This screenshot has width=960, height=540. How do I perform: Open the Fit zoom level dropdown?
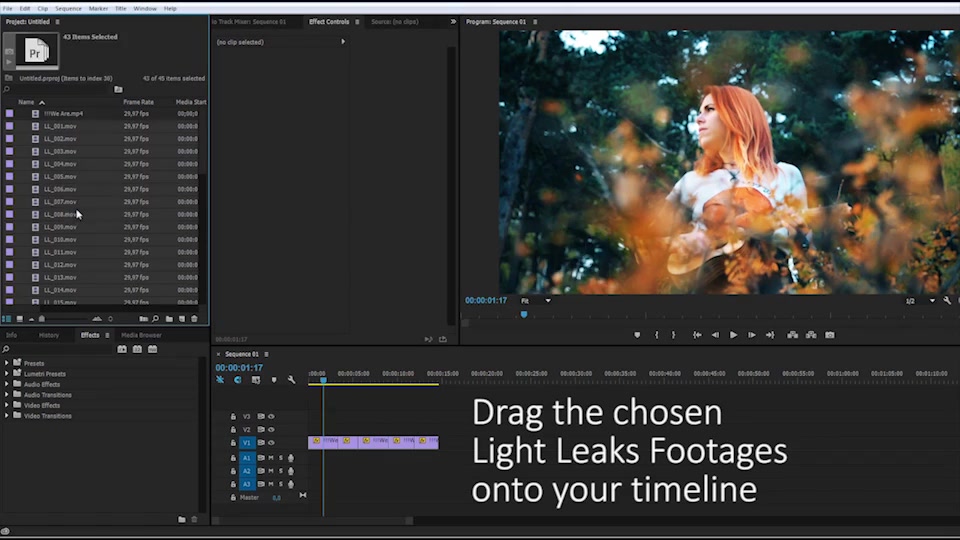tap(536, 301)
